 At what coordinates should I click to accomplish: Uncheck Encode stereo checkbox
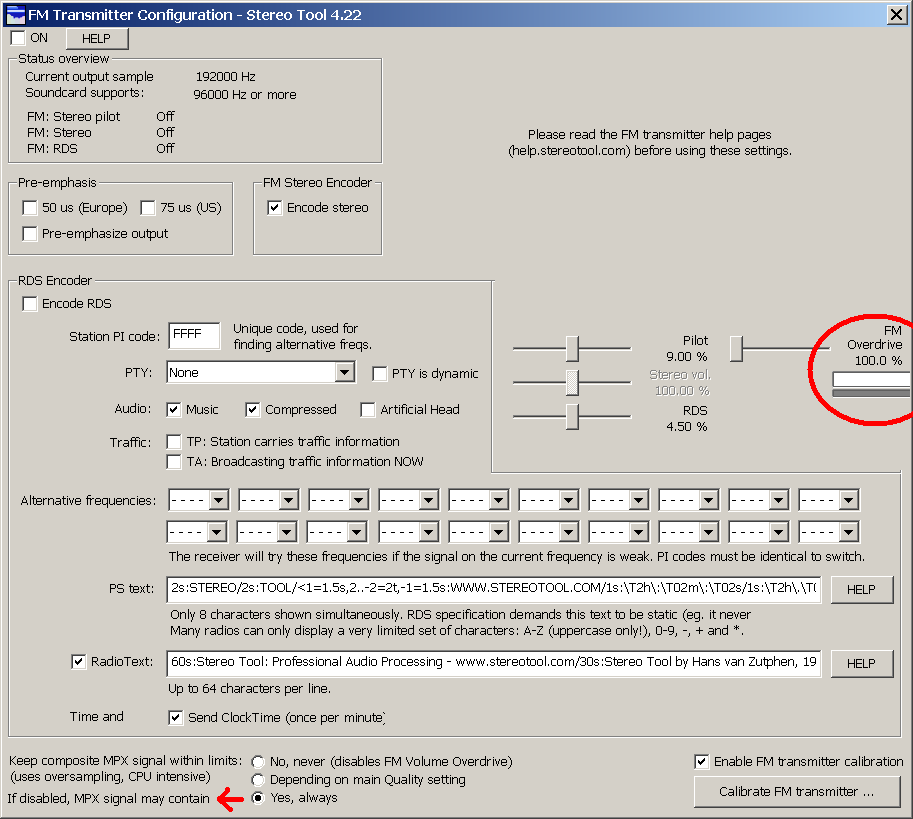click(275, 208)
